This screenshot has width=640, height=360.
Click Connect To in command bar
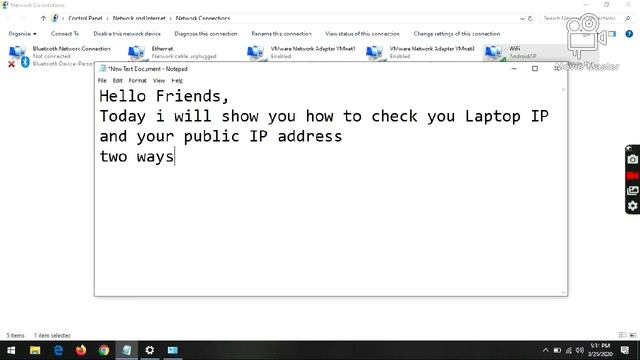(x=65, y=34)
